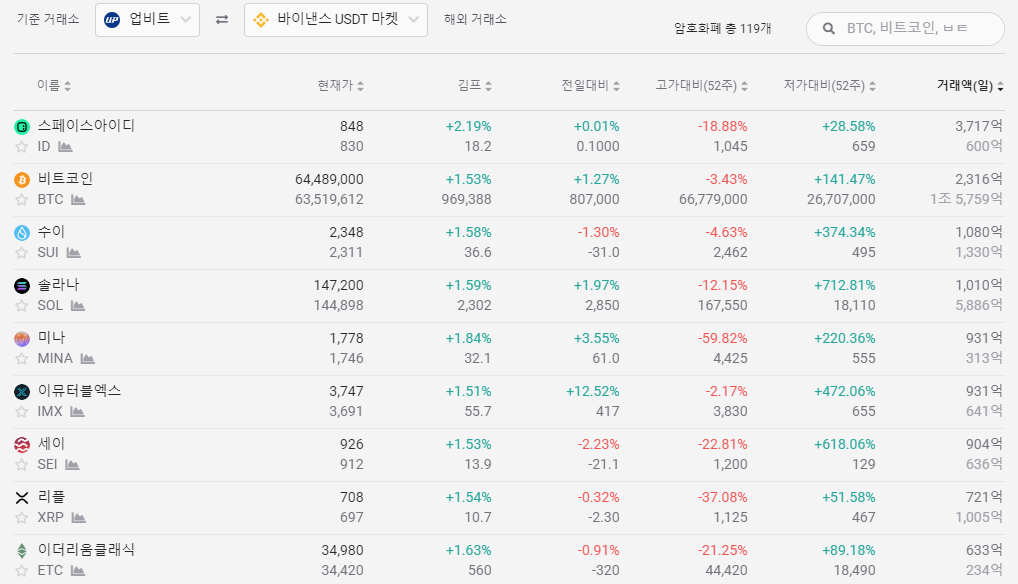Viewport: 1018px width, 584px height.
Task: Click the 기준 거래소 label
Action: 48,19
